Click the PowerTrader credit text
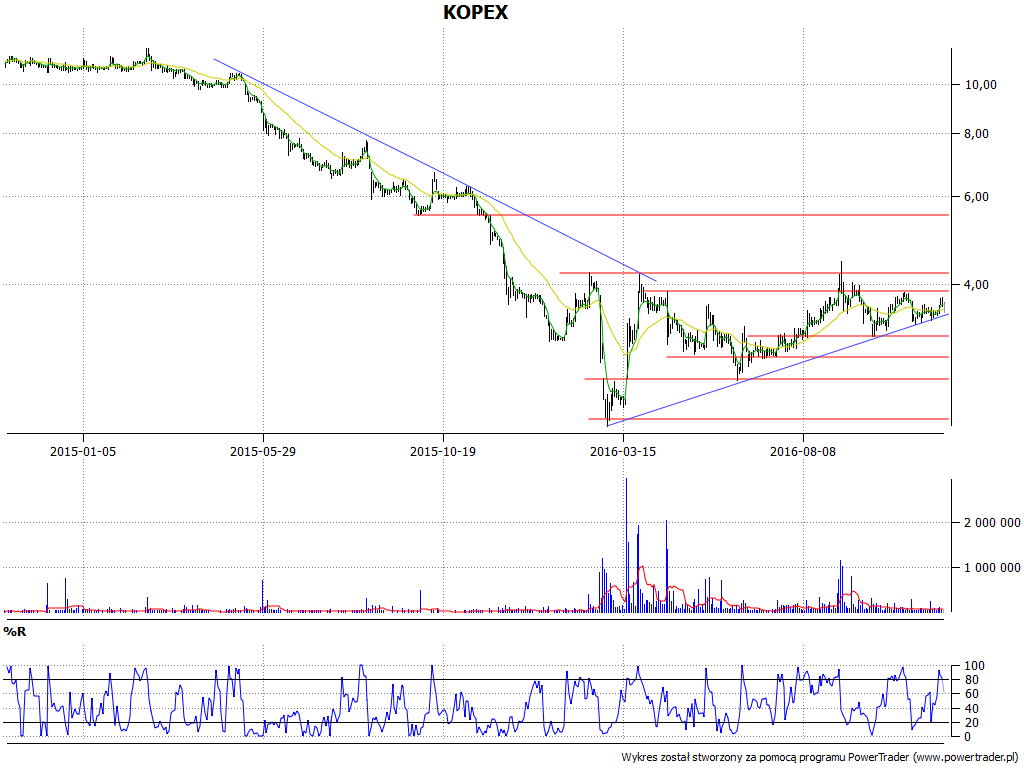This screenshot has height=768, width=1024. click(819, 757)
